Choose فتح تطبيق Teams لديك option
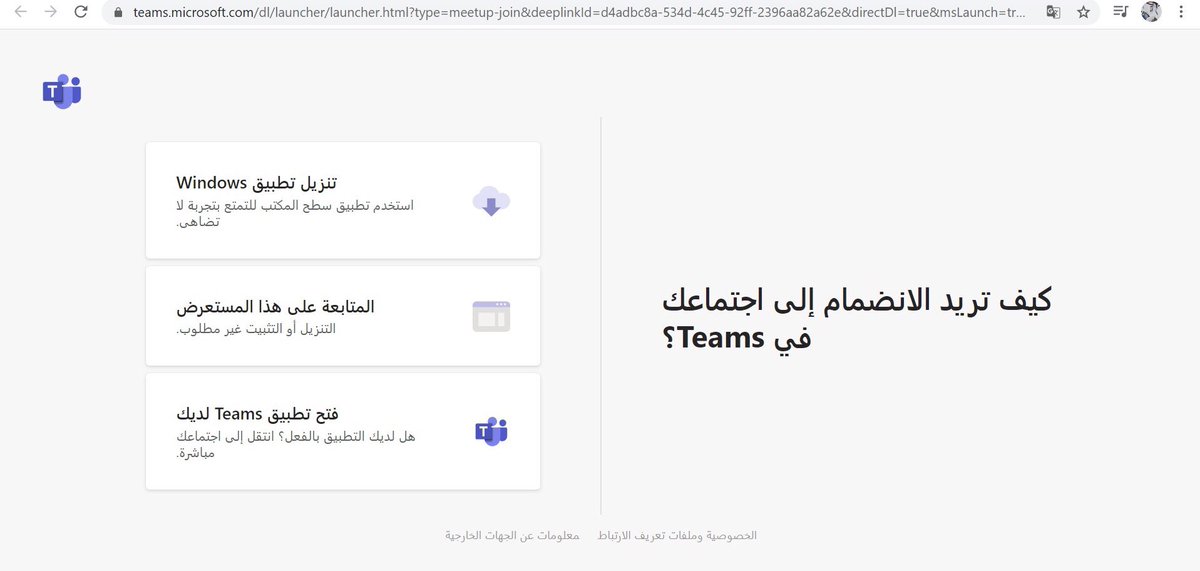This screenshot has width=1200, height=571. [343, 431]
